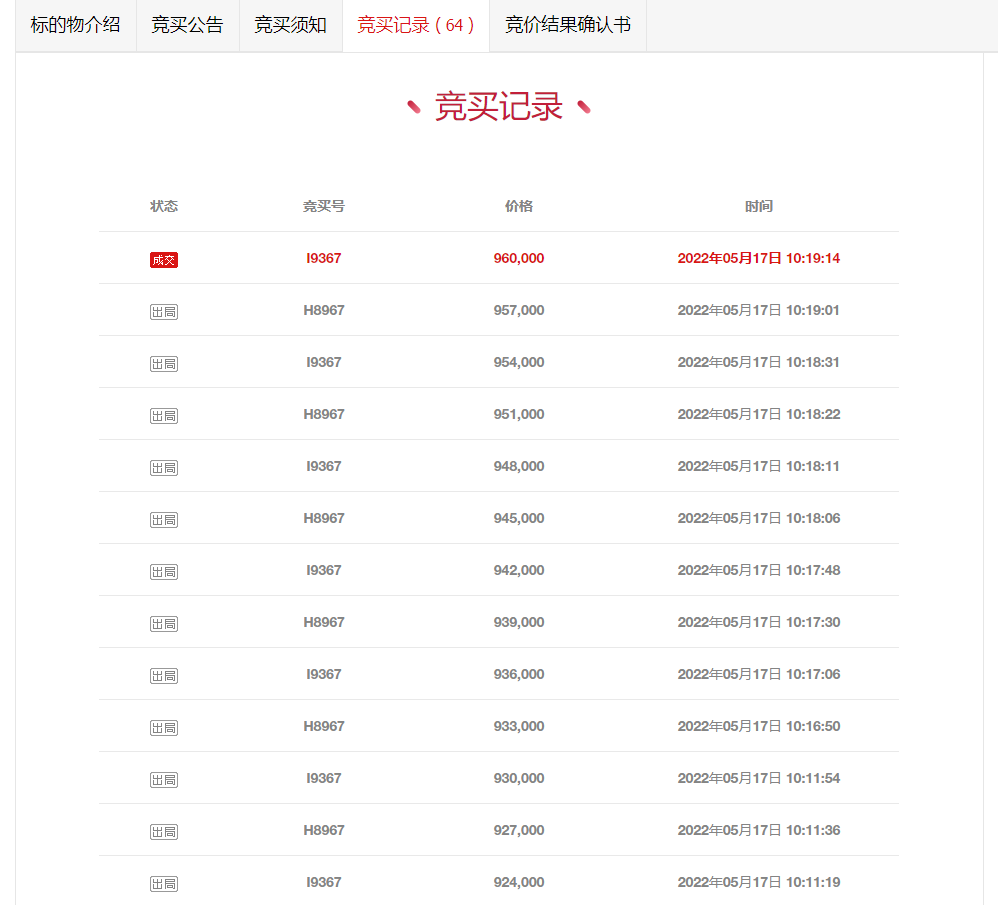
Task: Select the price 924,000
Action: (x=519, y=883)
